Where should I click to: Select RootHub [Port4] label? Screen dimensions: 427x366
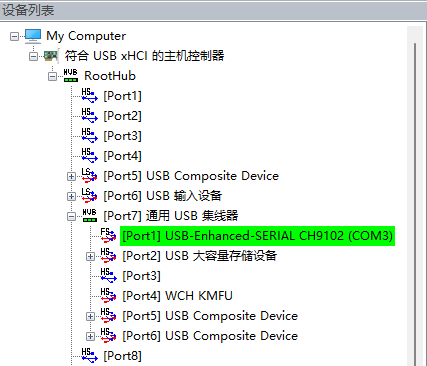point(122,156)
